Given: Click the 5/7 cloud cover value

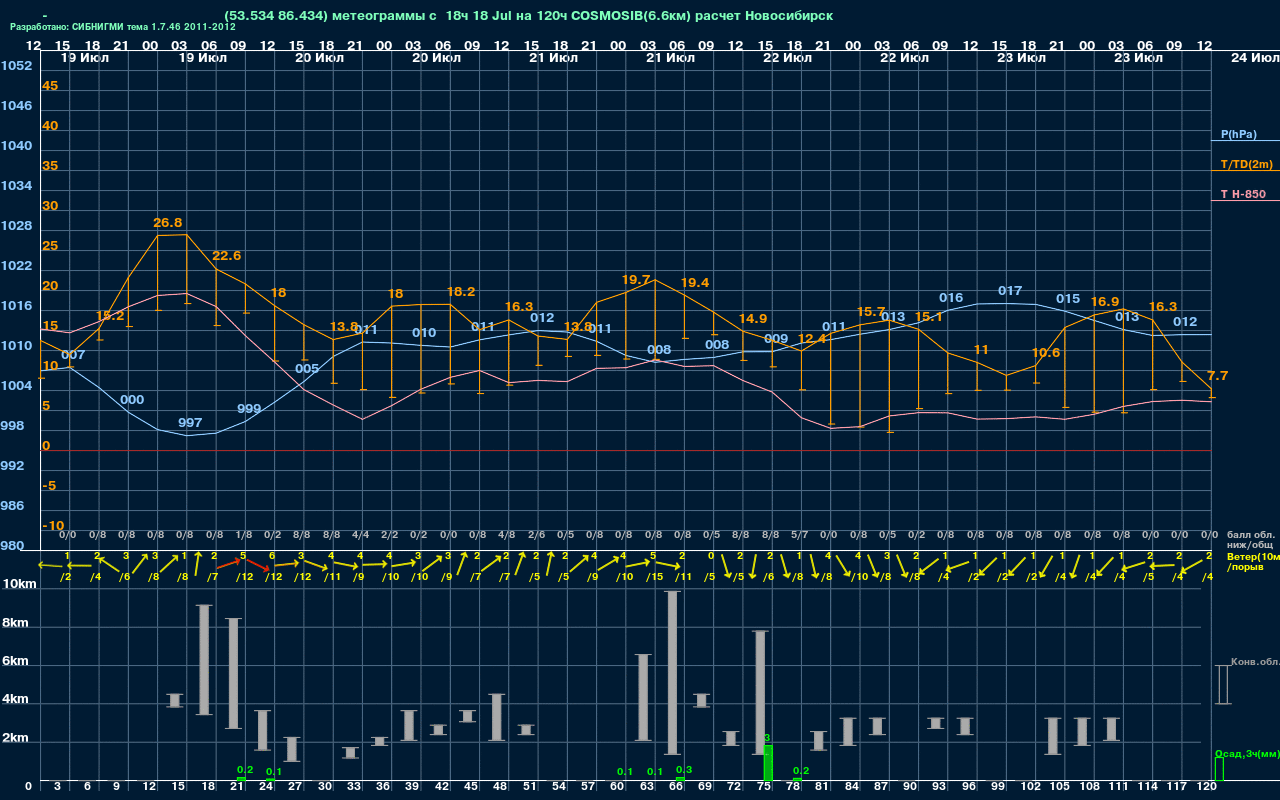Looking at the screenshot, I should 800,535.
